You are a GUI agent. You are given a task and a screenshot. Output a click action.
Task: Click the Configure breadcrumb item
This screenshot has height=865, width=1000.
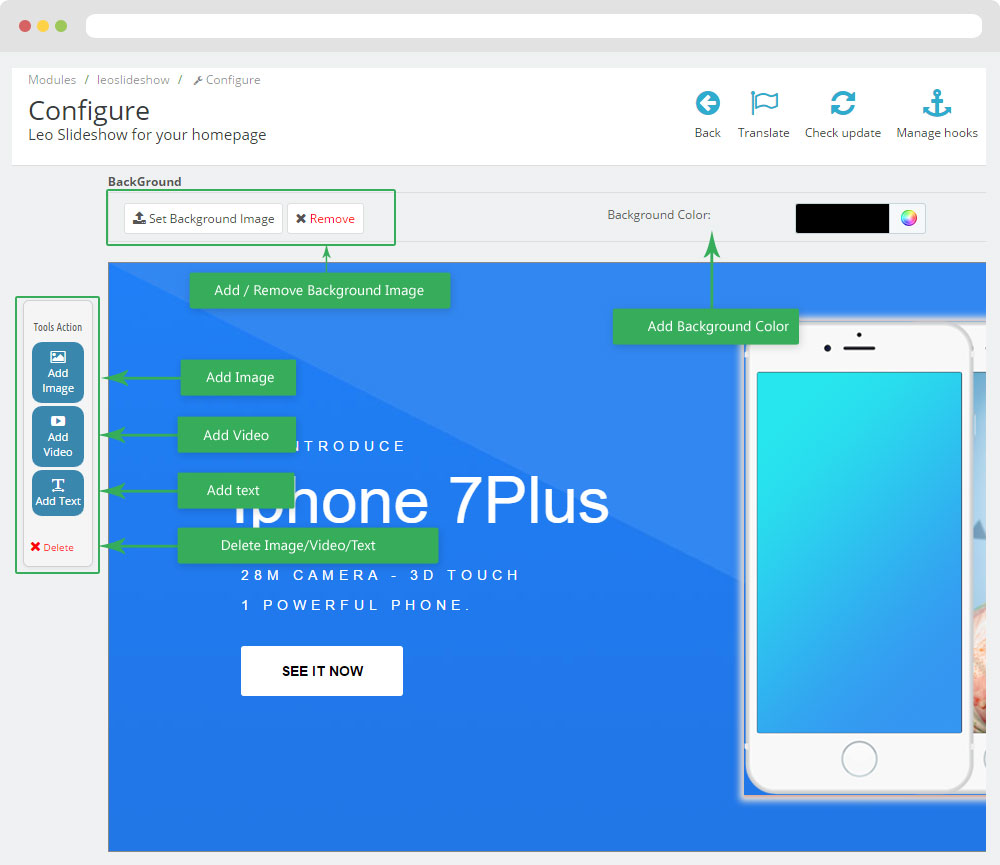tap(226, 80)
